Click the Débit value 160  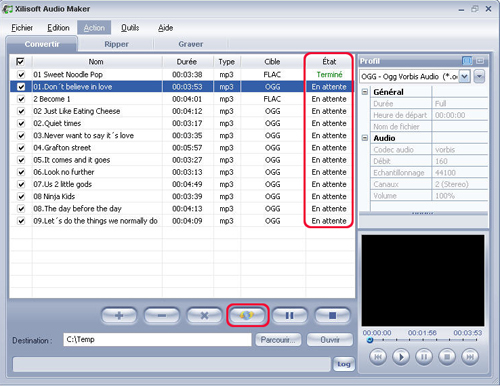[x=441, y=161]
